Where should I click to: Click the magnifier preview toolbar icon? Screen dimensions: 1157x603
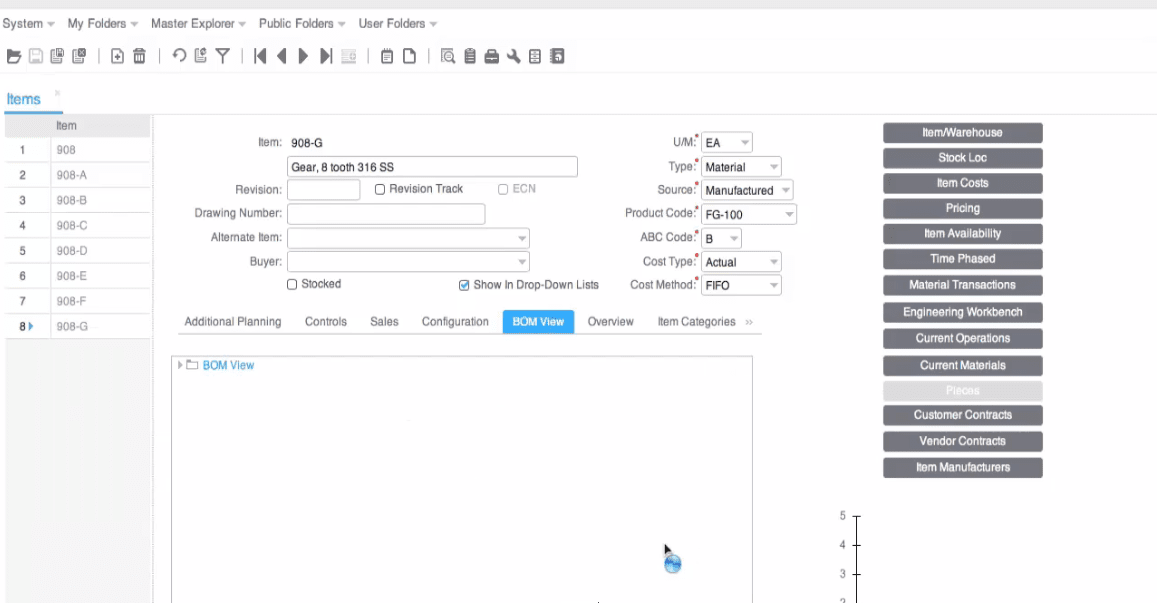447,56
